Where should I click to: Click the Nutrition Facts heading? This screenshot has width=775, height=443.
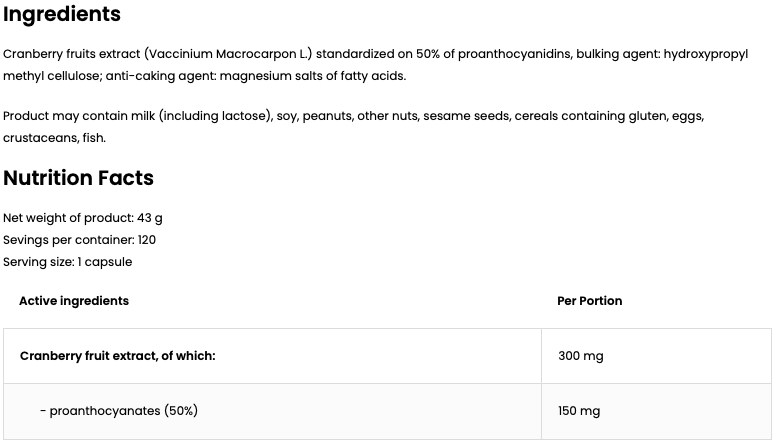click(x=78, y=178)
